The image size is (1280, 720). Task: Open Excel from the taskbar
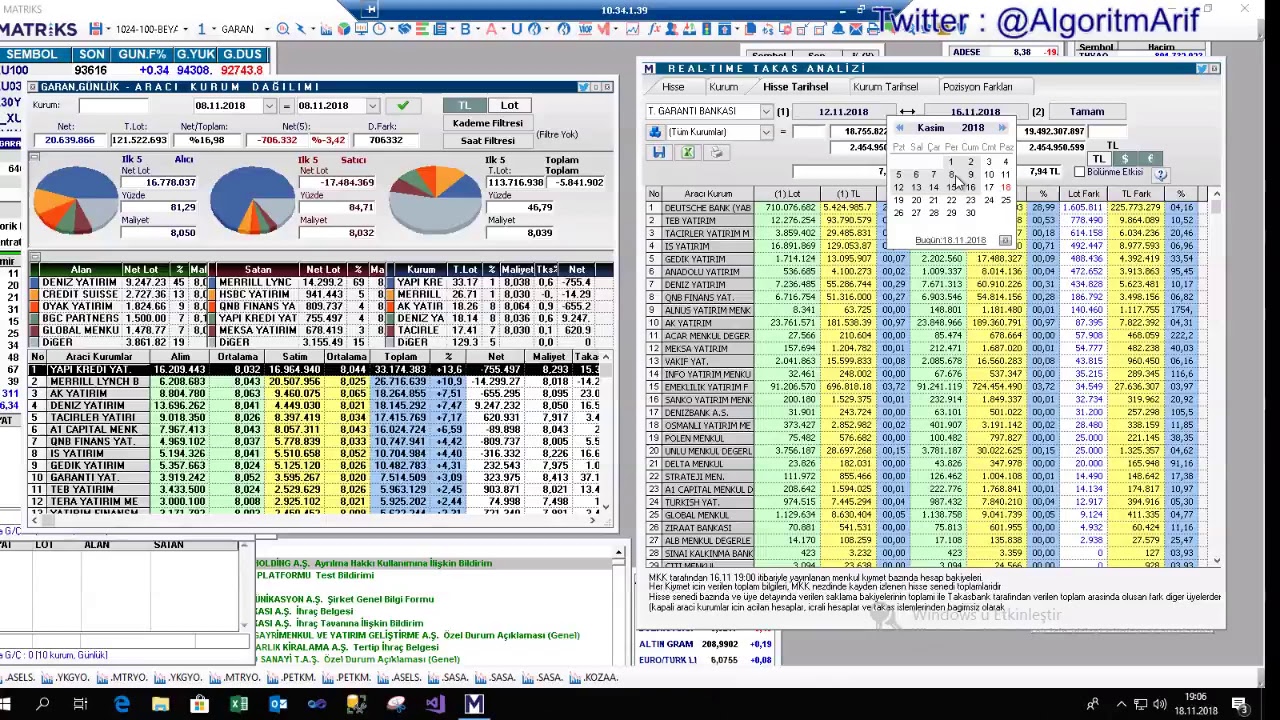[x=239, y=705]
